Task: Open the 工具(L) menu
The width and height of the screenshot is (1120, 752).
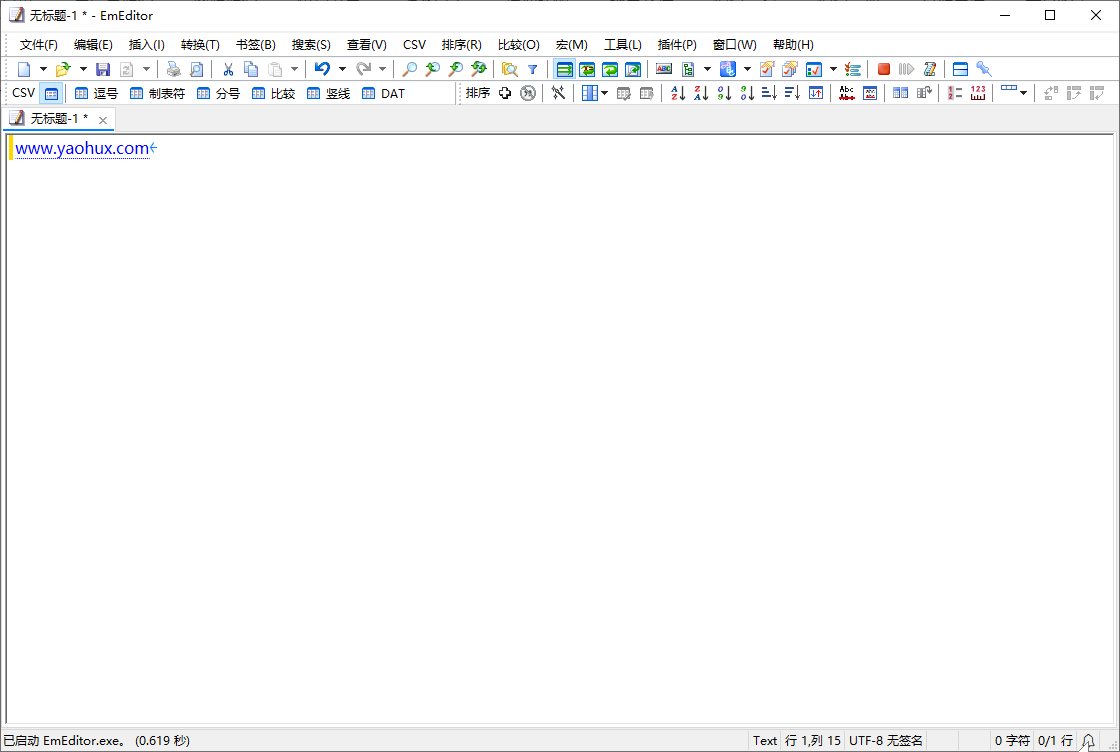Action: point(622,45)
